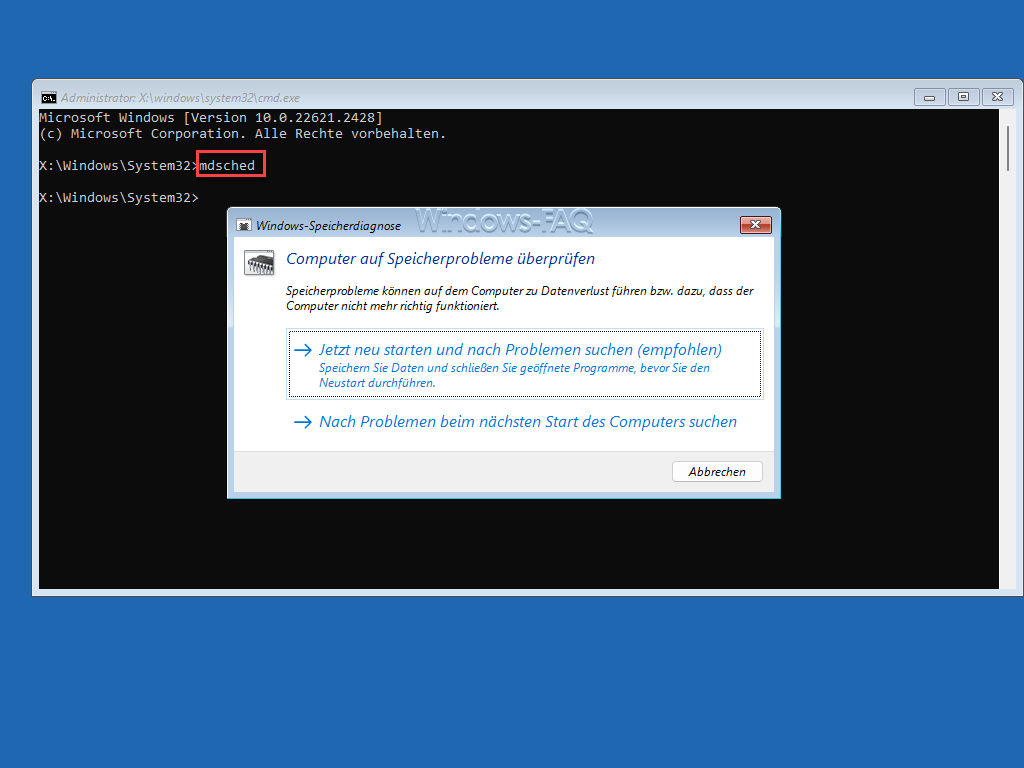Choose 'Jetzt neu starten und nach Problemen suchen'
Screen dimensions: 1024x768
point(524,364)
